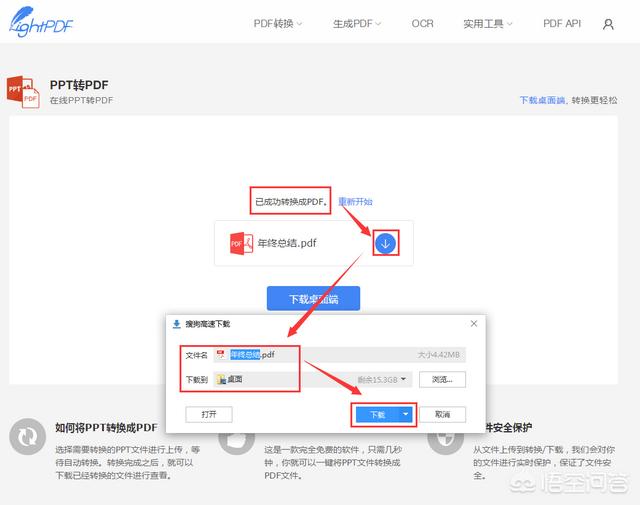Click the 重新开始 link
The image size is (640, 505).
click(355, 201)
